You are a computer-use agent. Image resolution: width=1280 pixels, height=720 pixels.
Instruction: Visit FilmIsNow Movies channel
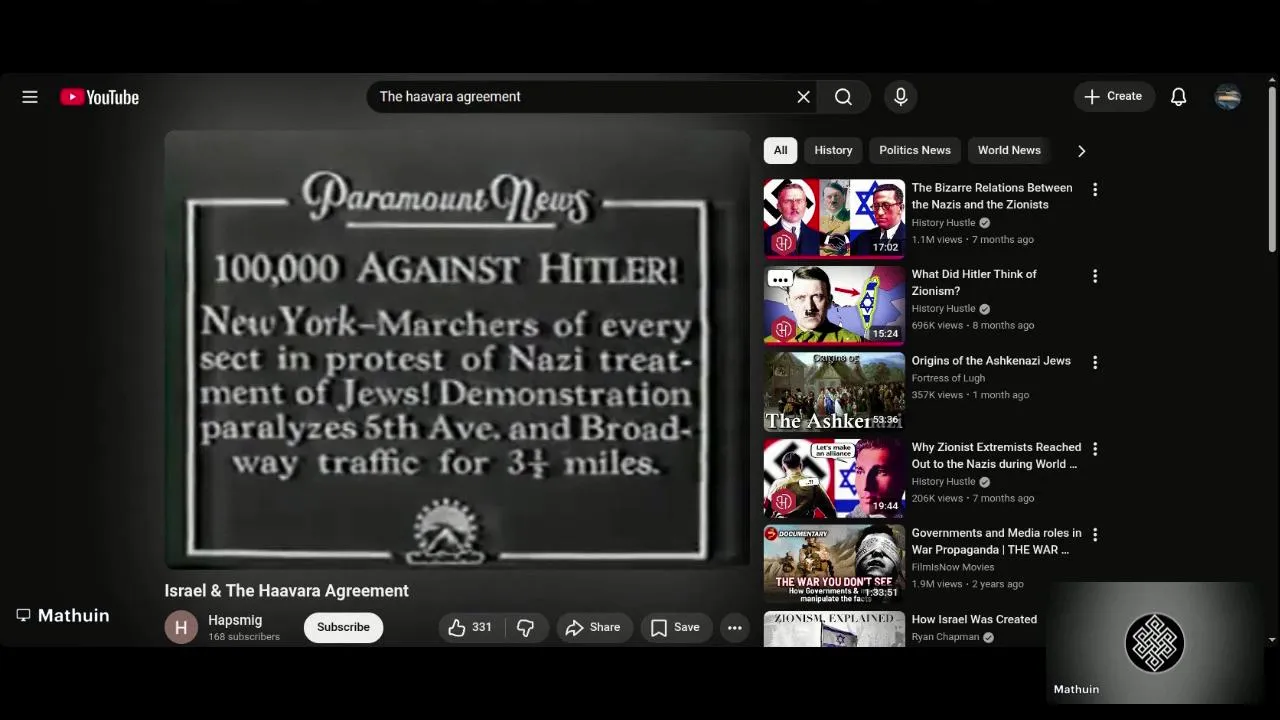pyautogui.click(x=953, y=567)
